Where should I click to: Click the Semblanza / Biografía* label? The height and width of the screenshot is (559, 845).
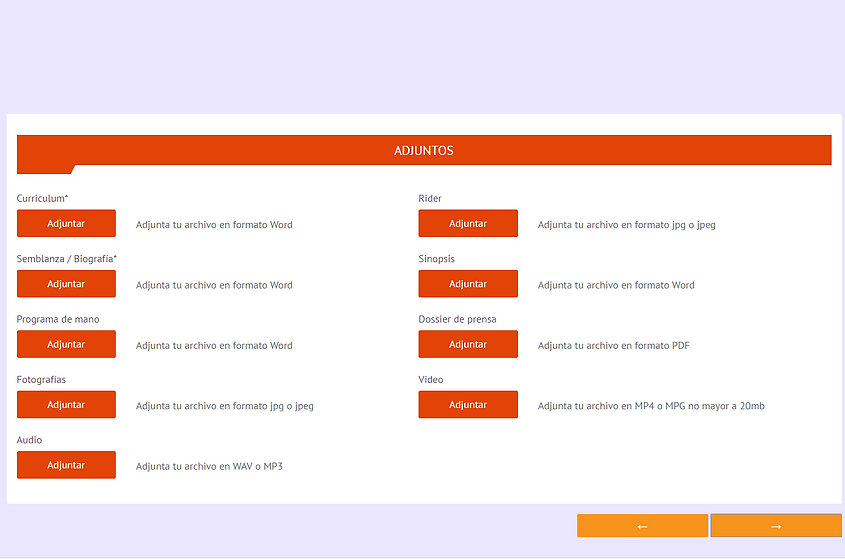[x=66, y=259]
